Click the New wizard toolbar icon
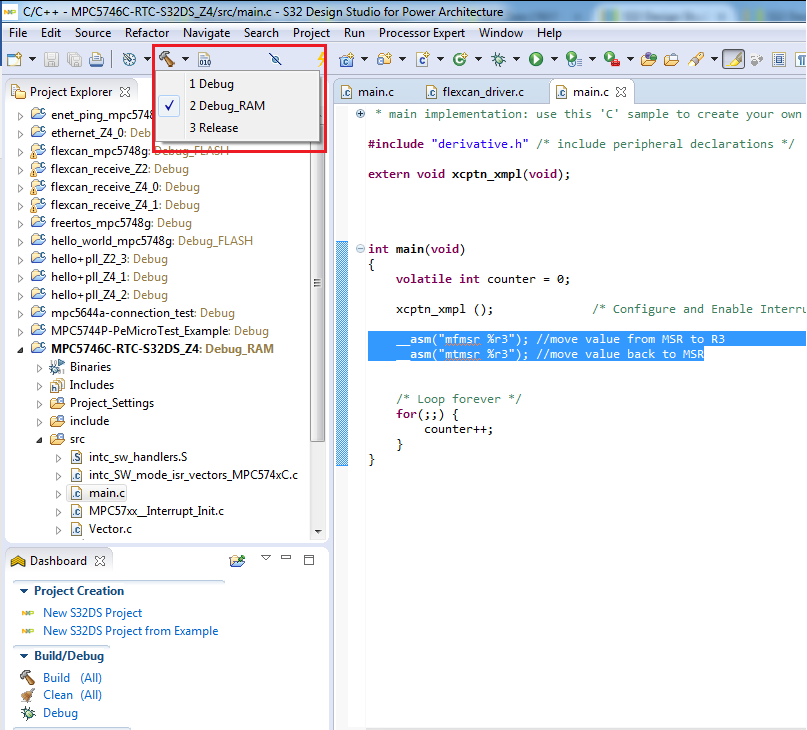Screen dimensions: 807x730 click(14, 59)
